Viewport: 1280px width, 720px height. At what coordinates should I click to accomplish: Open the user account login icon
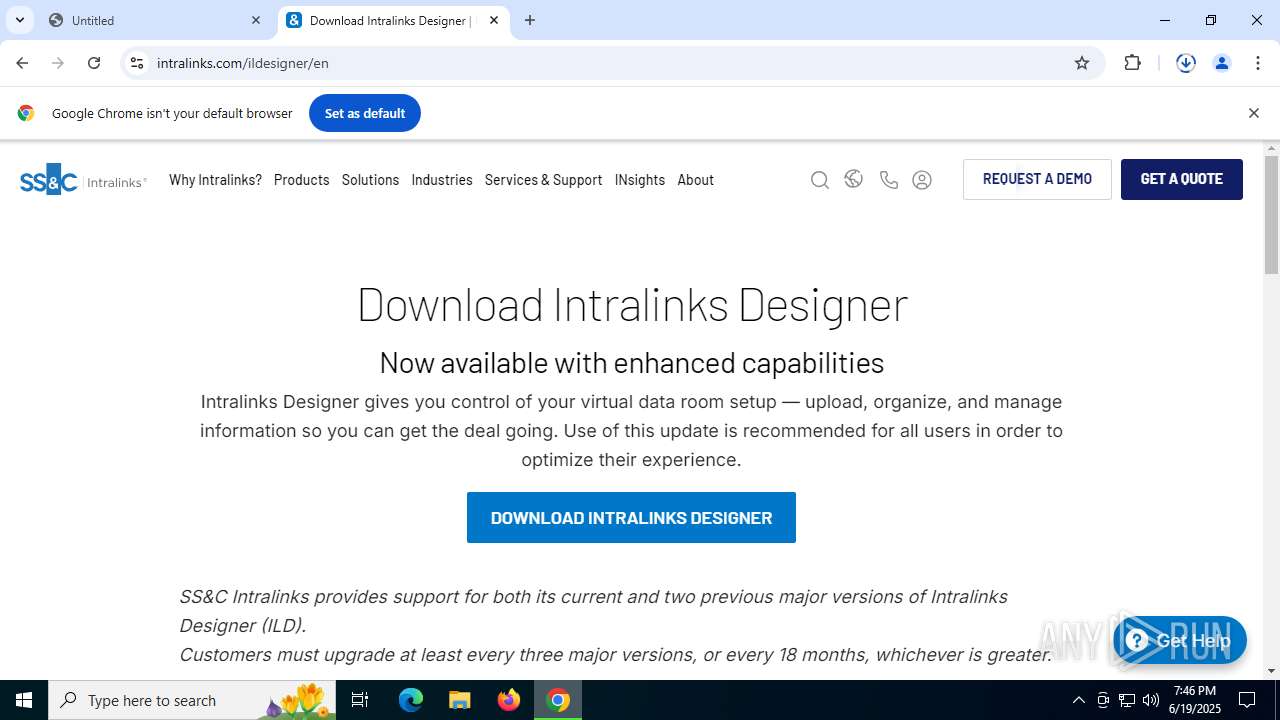click(922, 180)
